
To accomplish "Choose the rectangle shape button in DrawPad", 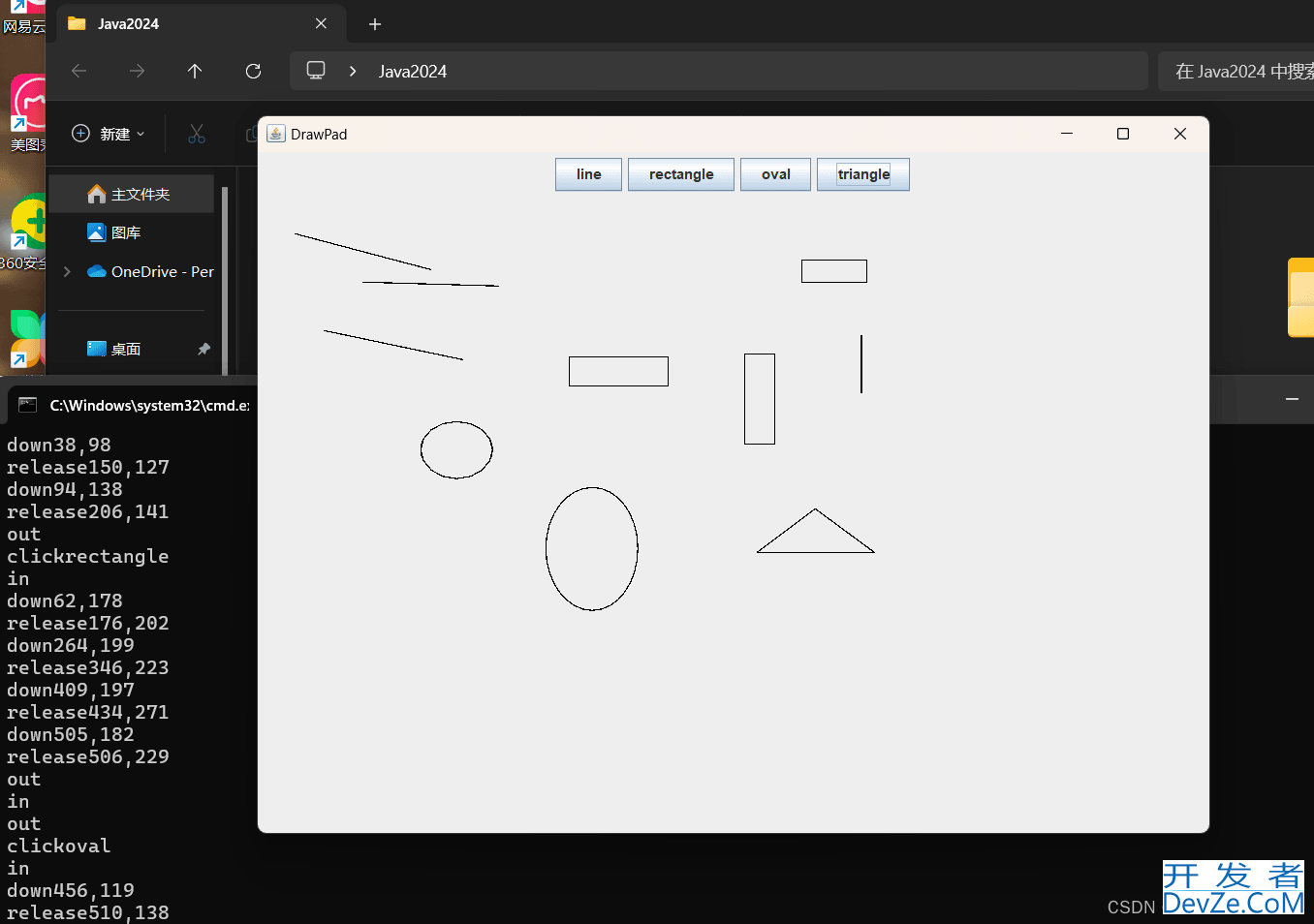I will (681, 174).
